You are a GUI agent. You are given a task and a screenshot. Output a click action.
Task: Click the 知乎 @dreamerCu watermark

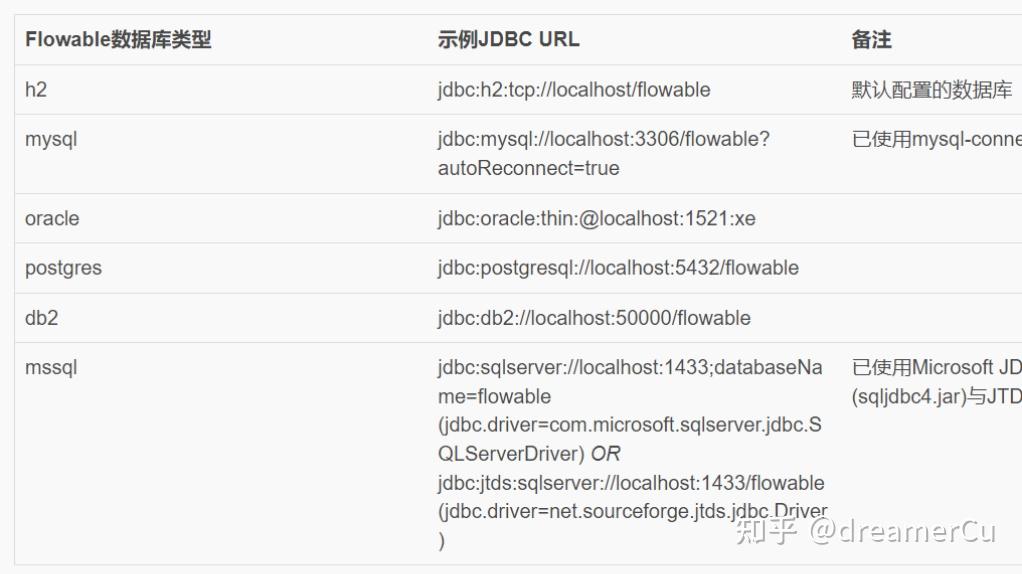[865, 530]
